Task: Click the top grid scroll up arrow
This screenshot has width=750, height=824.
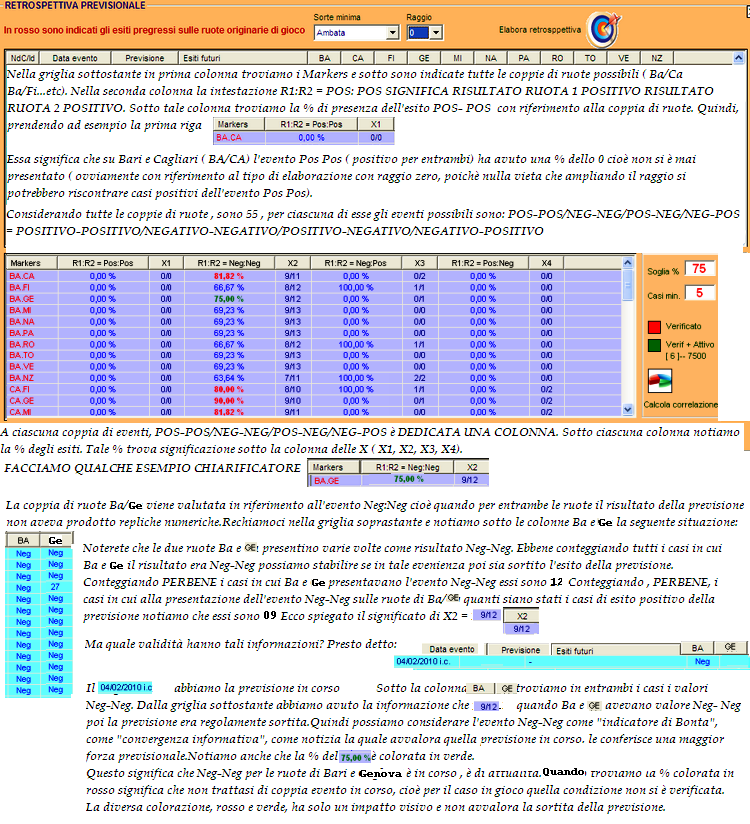Action: [x=738, y=58]
